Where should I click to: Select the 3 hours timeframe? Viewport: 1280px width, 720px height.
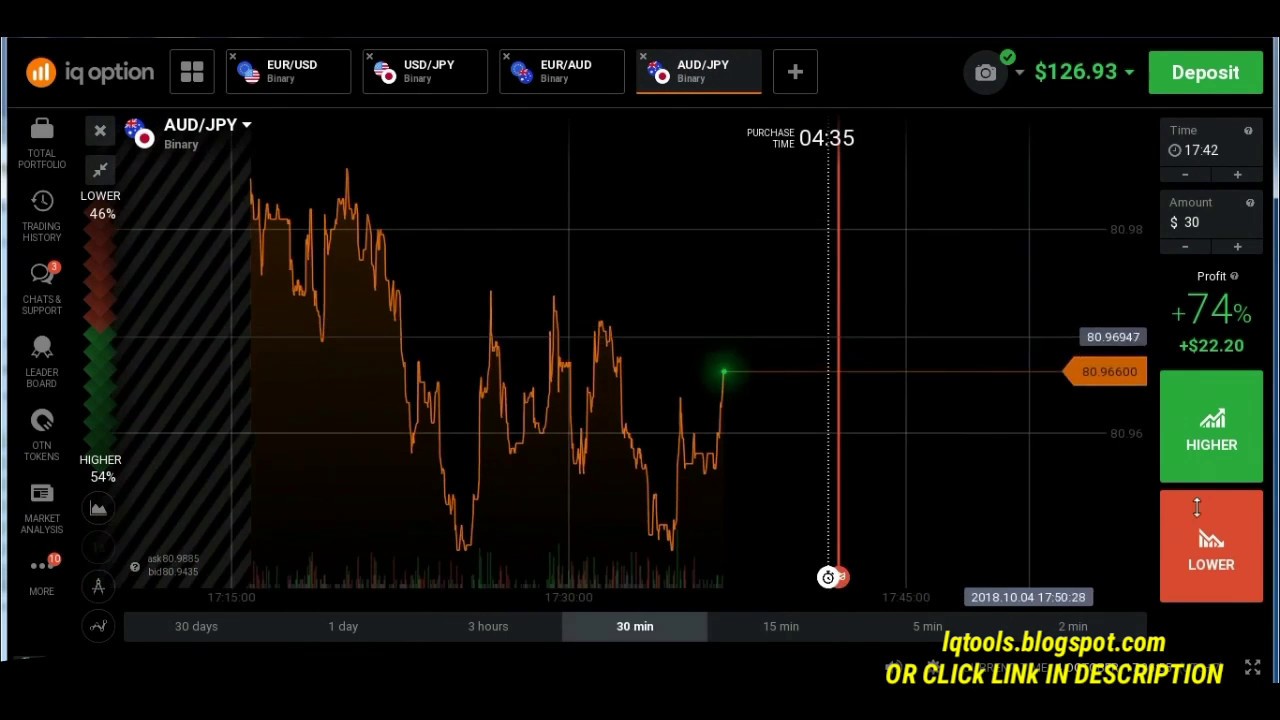488,626
